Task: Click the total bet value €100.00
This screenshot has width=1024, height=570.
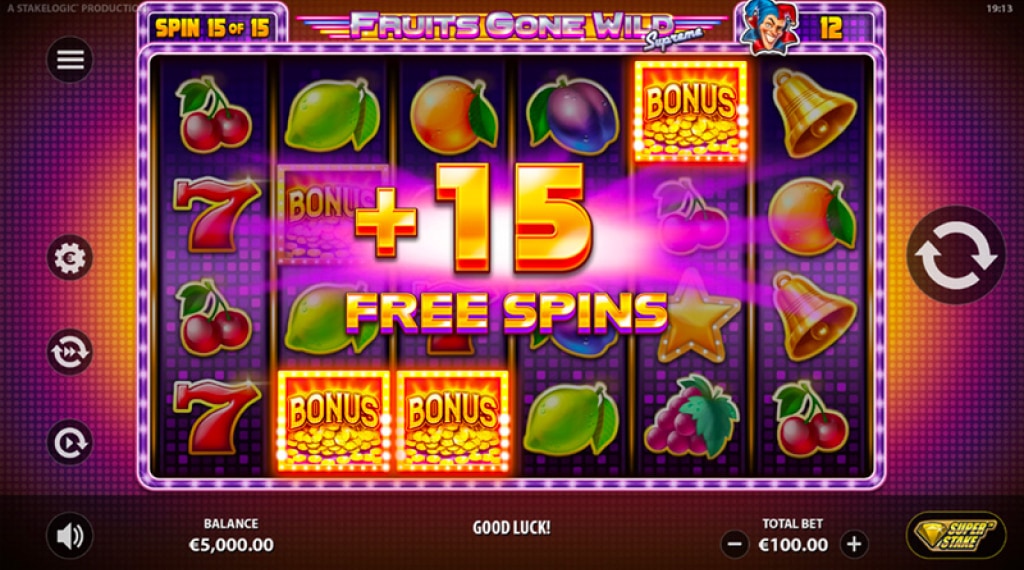Action: 793,545
